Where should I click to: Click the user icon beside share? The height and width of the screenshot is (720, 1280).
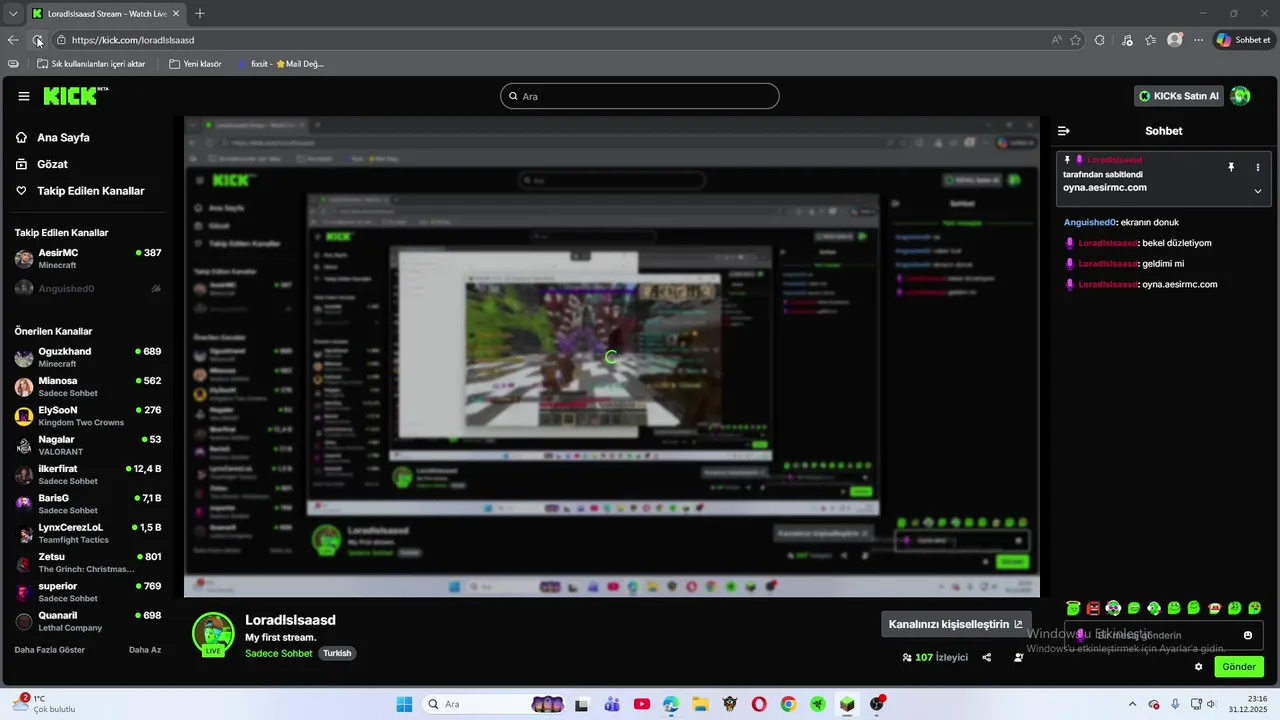(x=1018, y=658)
